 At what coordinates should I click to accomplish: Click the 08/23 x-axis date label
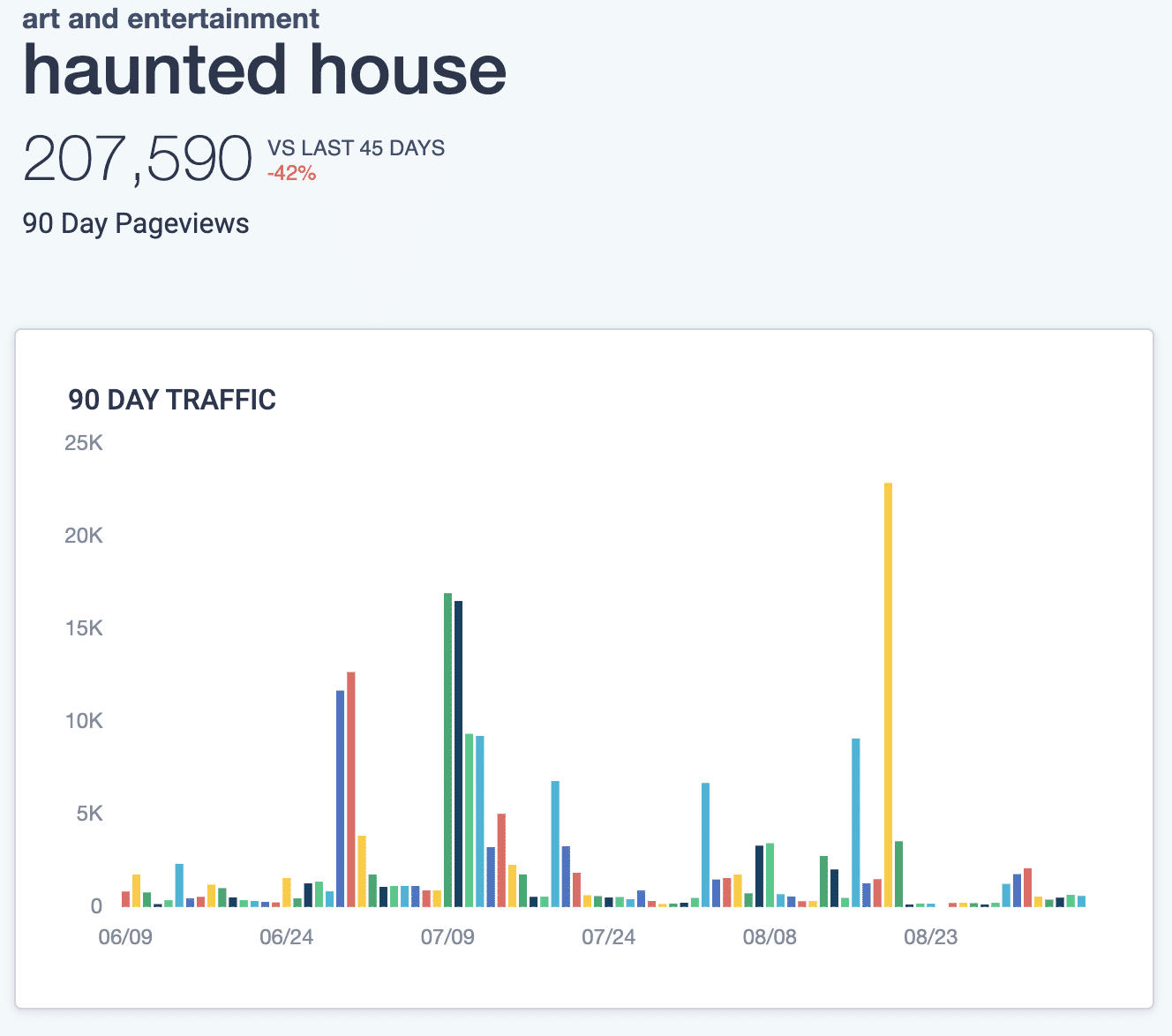[930, 937]
